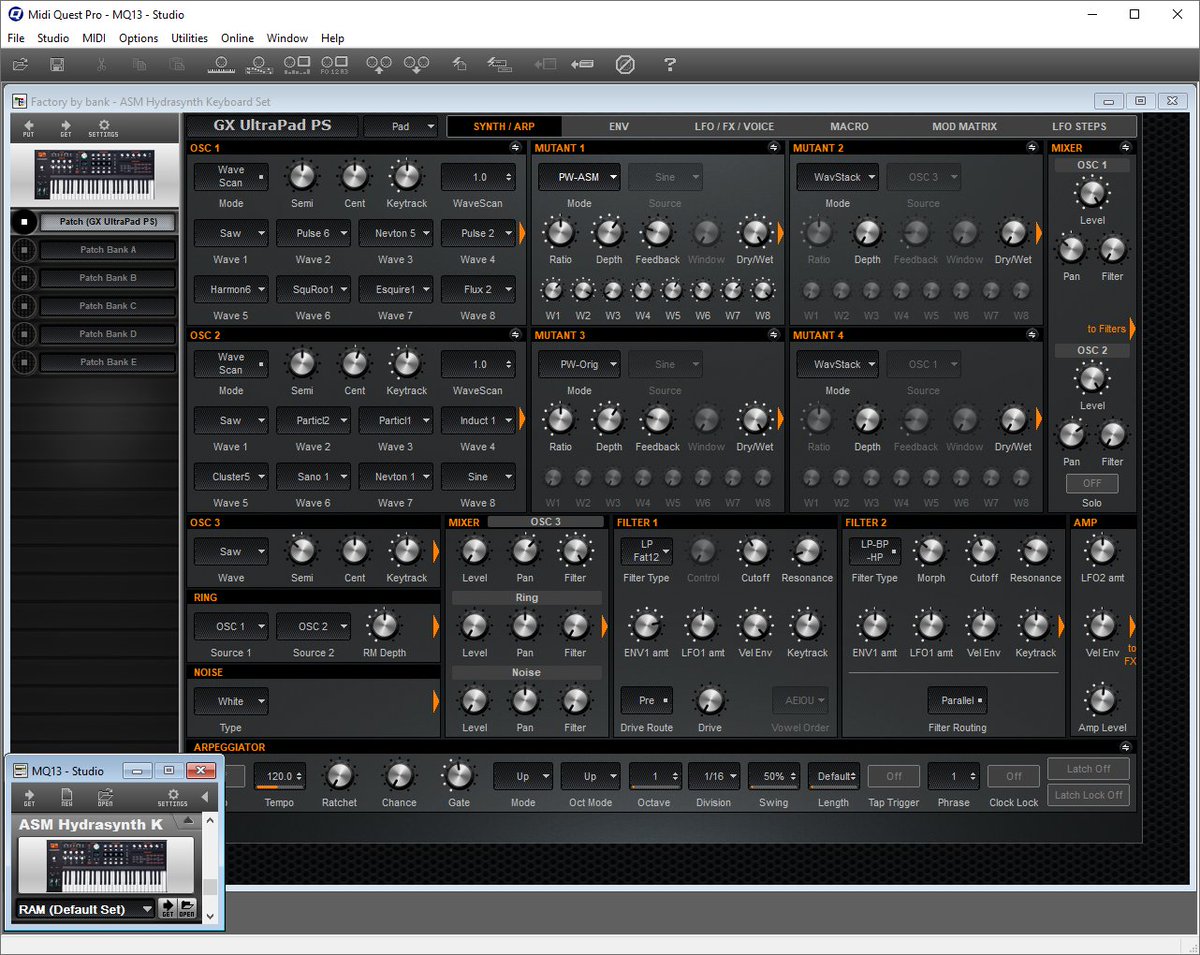Click GET button beside RAM (Default Set)

pyautogui.click(x=168, y=909)
